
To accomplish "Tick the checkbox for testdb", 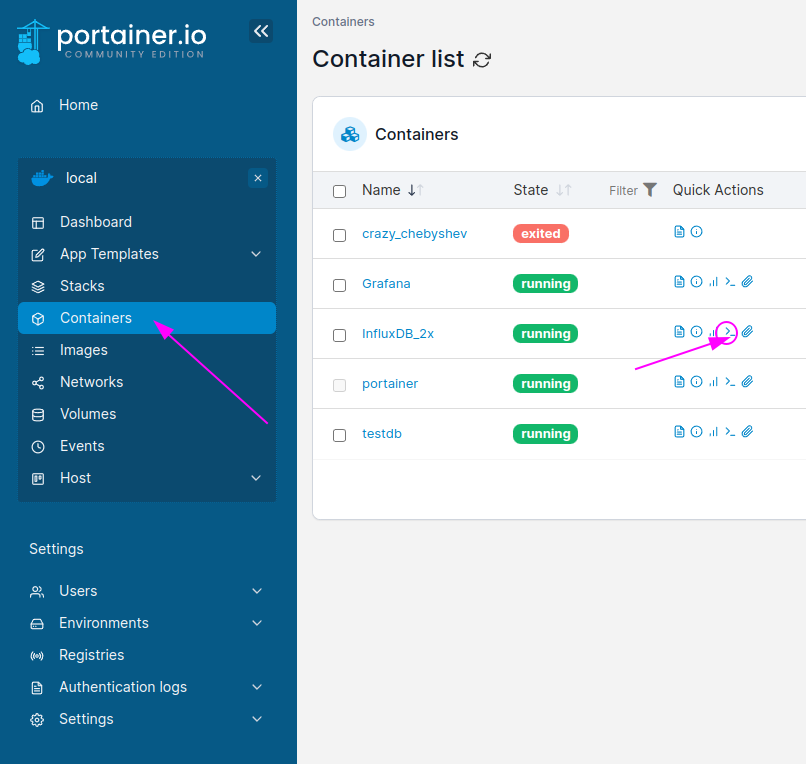I will tap(339, 434).
